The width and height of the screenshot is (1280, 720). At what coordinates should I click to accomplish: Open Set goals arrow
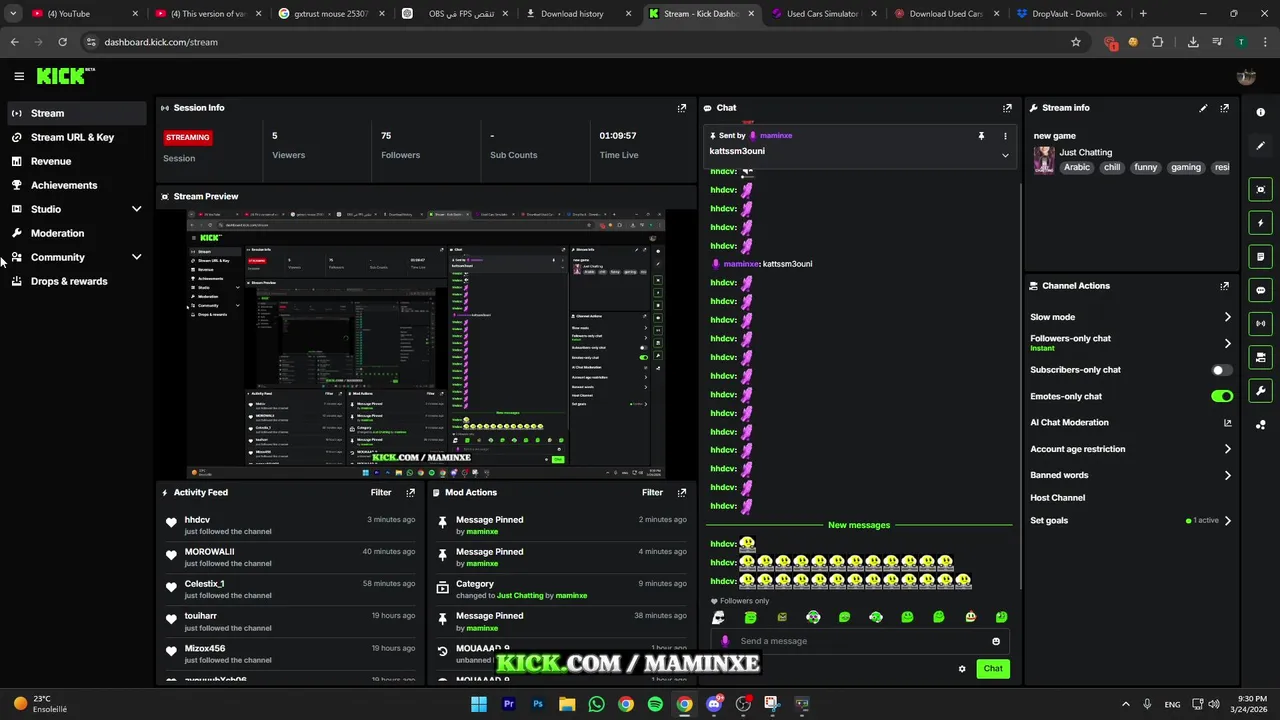tap(1227, 520)
